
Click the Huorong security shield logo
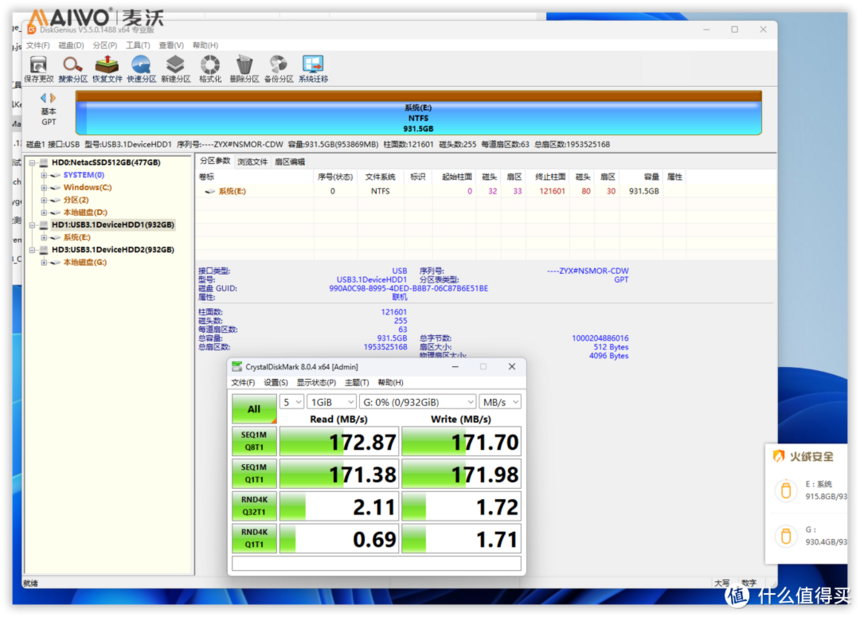pyautogui.click(x=778, y=456)
